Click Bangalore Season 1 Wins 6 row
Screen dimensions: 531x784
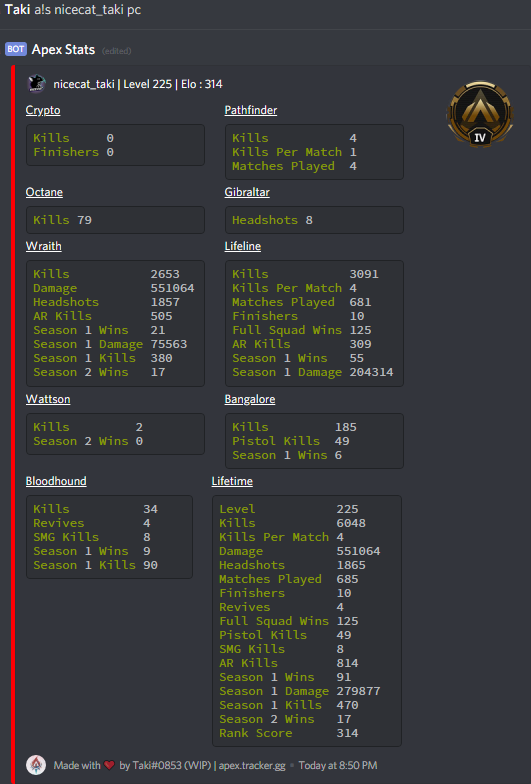[x=287, y=455]
